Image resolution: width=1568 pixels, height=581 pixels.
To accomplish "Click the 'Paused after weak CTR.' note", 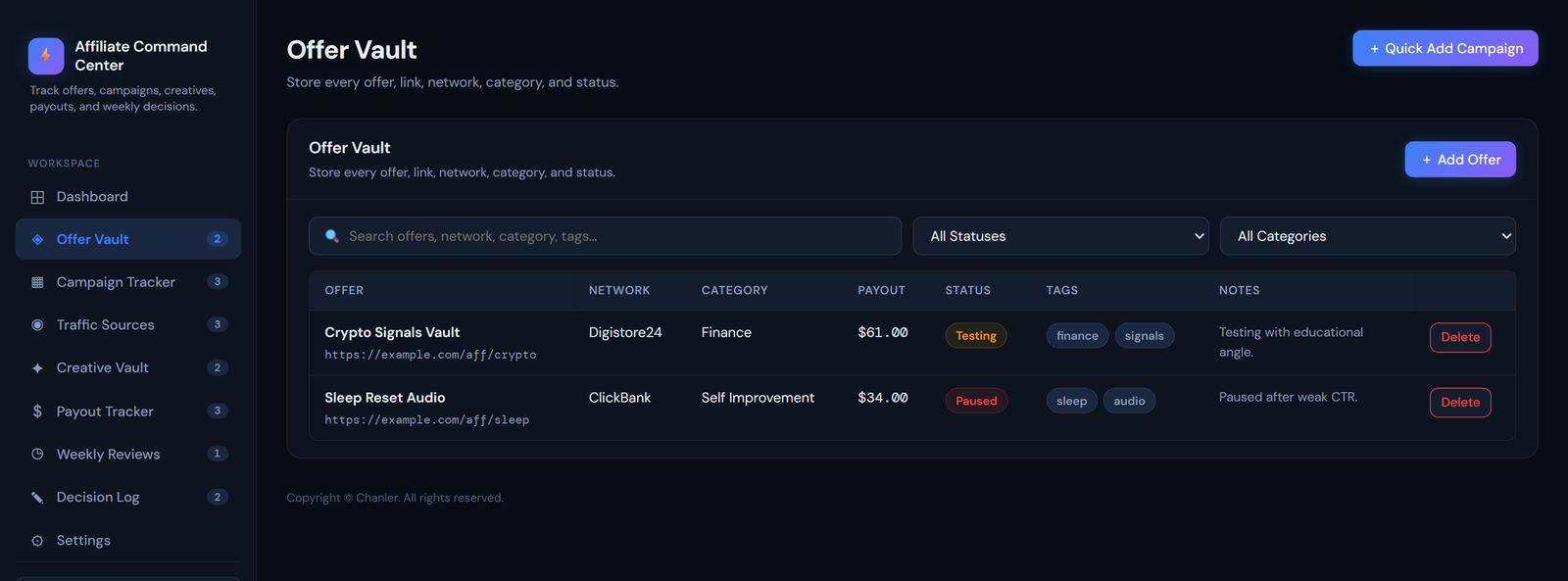I will (x=1288, y=397).
